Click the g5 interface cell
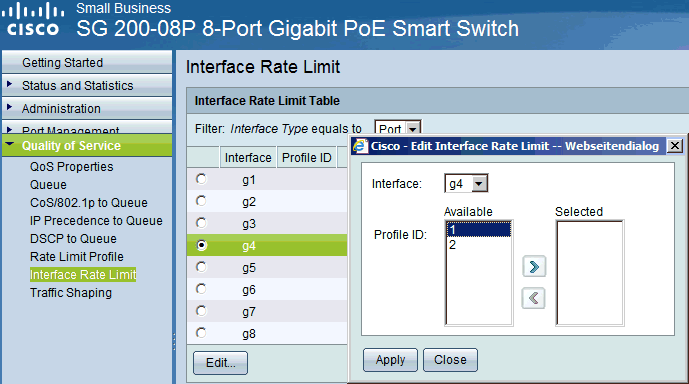Image resolution: width=689 pixels, height=384 pixels. click(249, 268)
